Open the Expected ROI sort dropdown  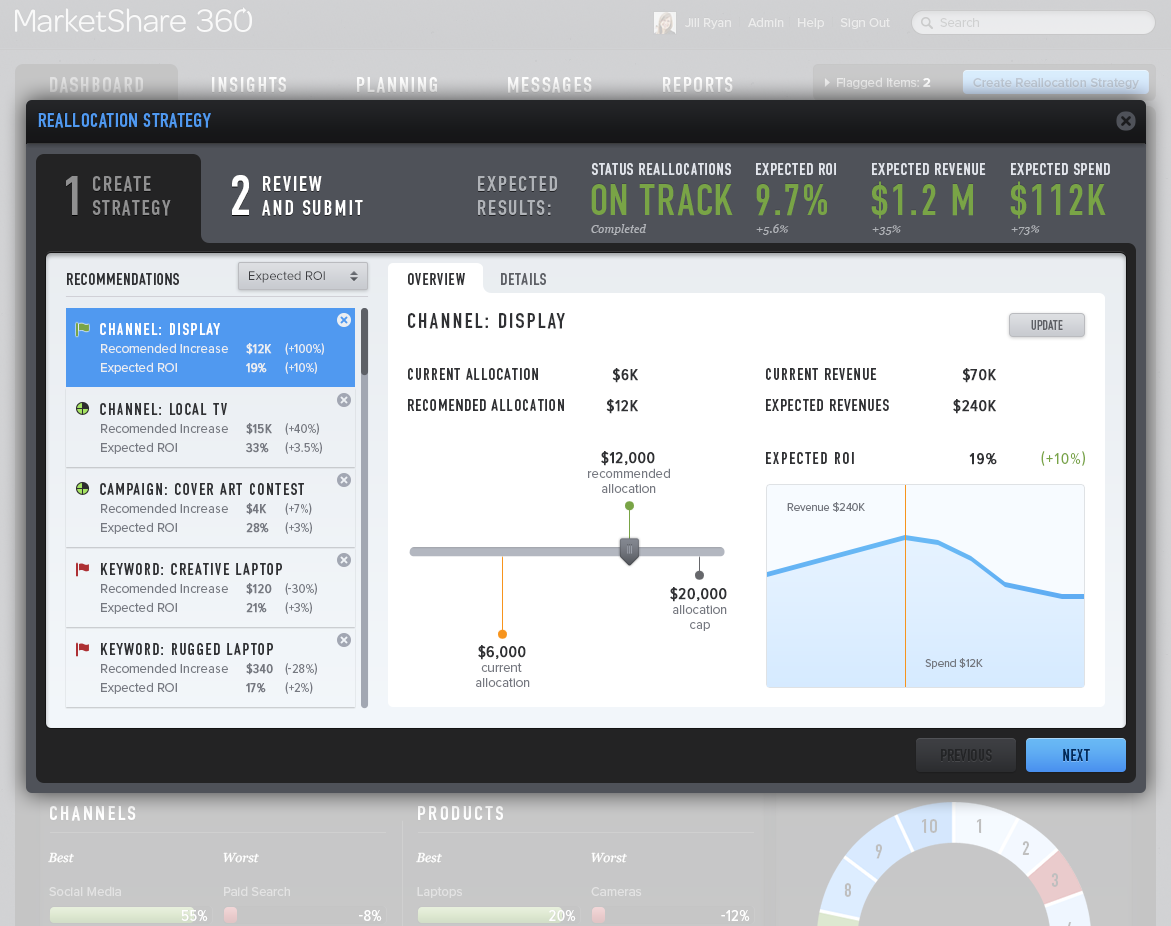[302, 276]
